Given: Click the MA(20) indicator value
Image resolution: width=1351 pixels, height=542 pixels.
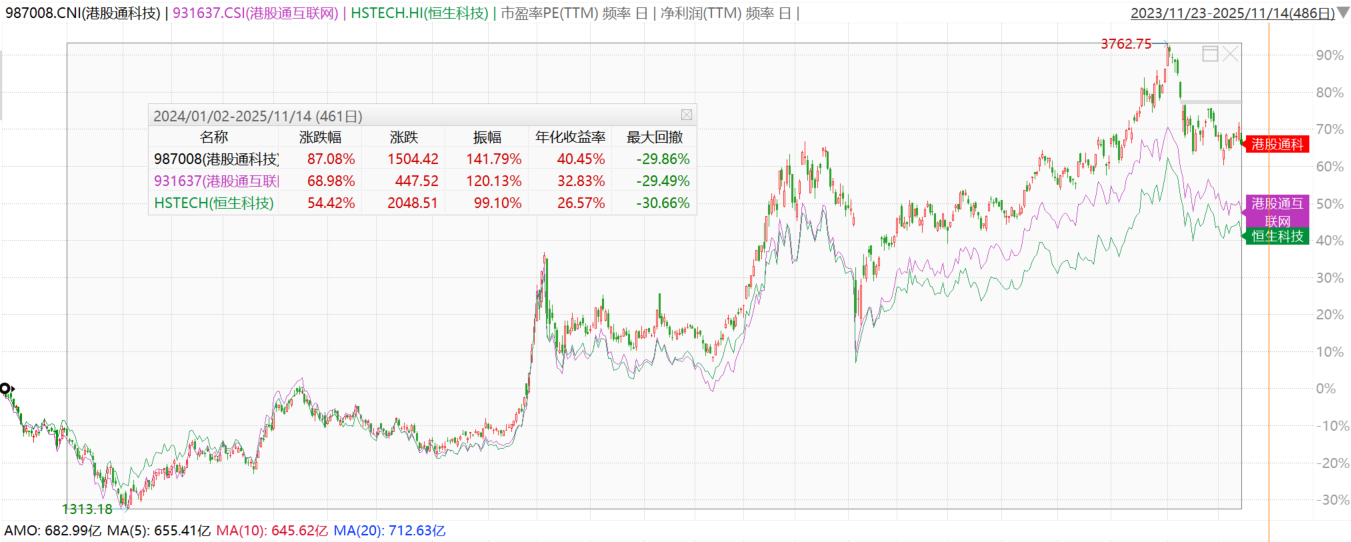Looking at the screenshot, I should click(389, 529).
